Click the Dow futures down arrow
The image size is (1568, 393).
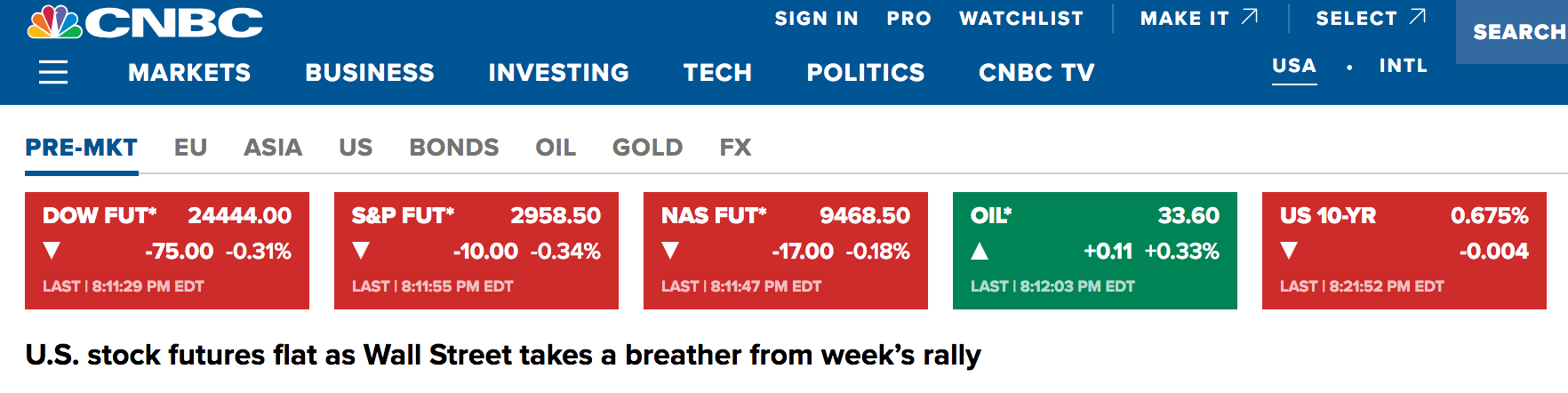52,251
